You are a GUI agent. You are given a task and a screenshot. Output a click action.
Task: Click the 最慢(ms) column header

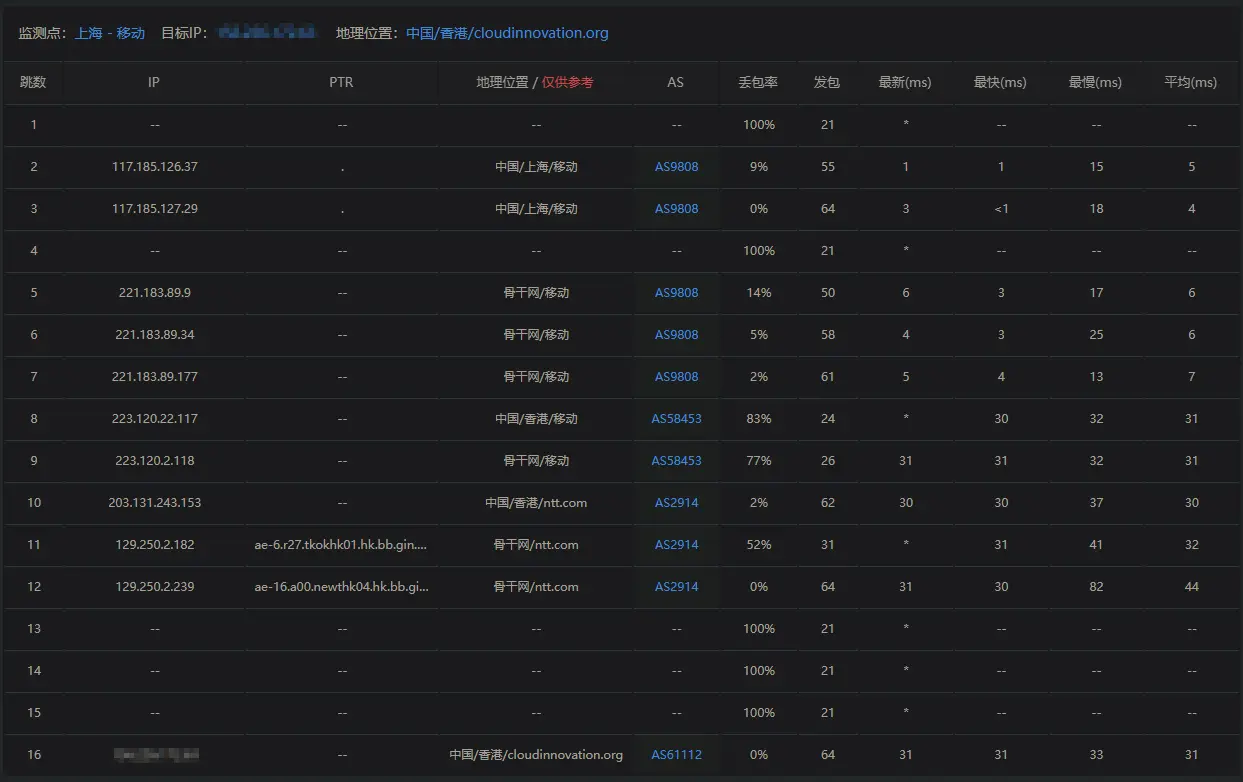click(x=1095, y=82)
